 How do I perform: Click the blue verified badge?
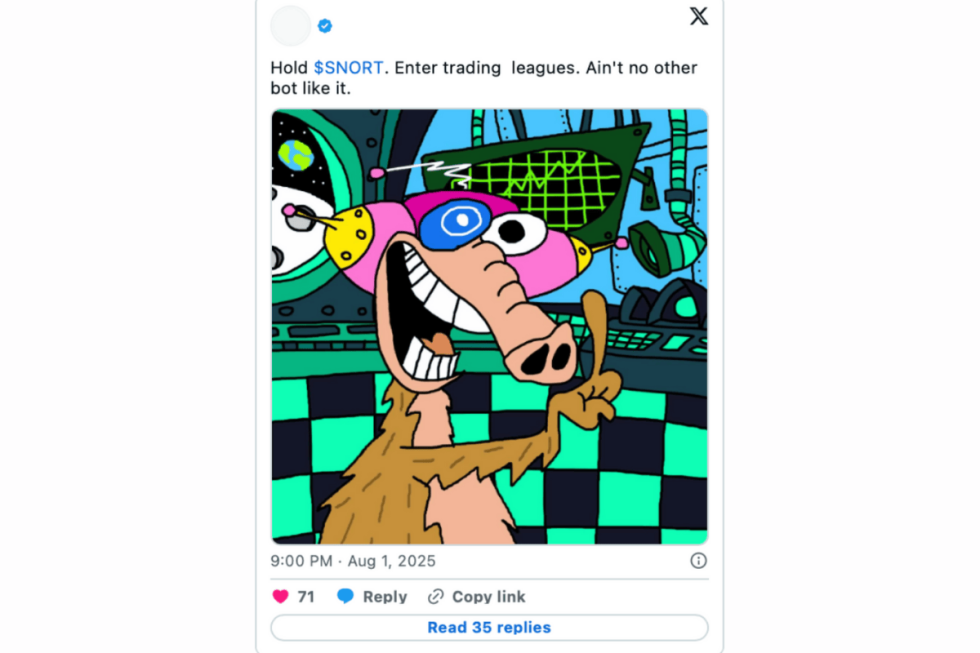[x=325, y=26]
